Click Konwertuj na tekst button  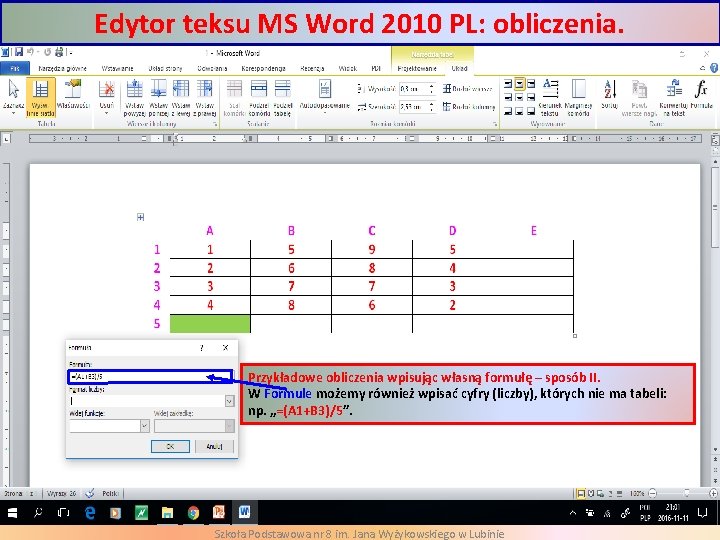pos(674,97)
